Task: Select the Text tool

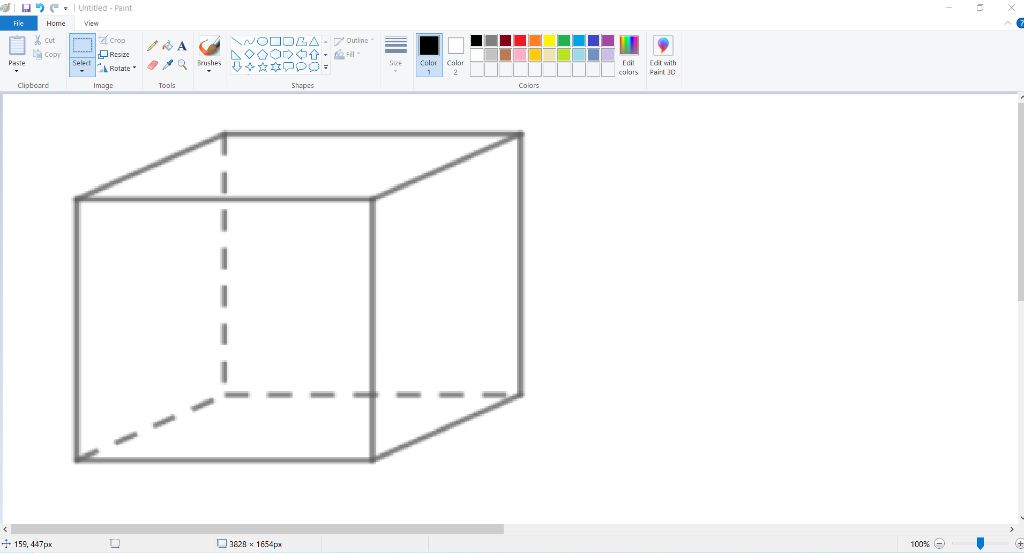Action: (182, 46)
